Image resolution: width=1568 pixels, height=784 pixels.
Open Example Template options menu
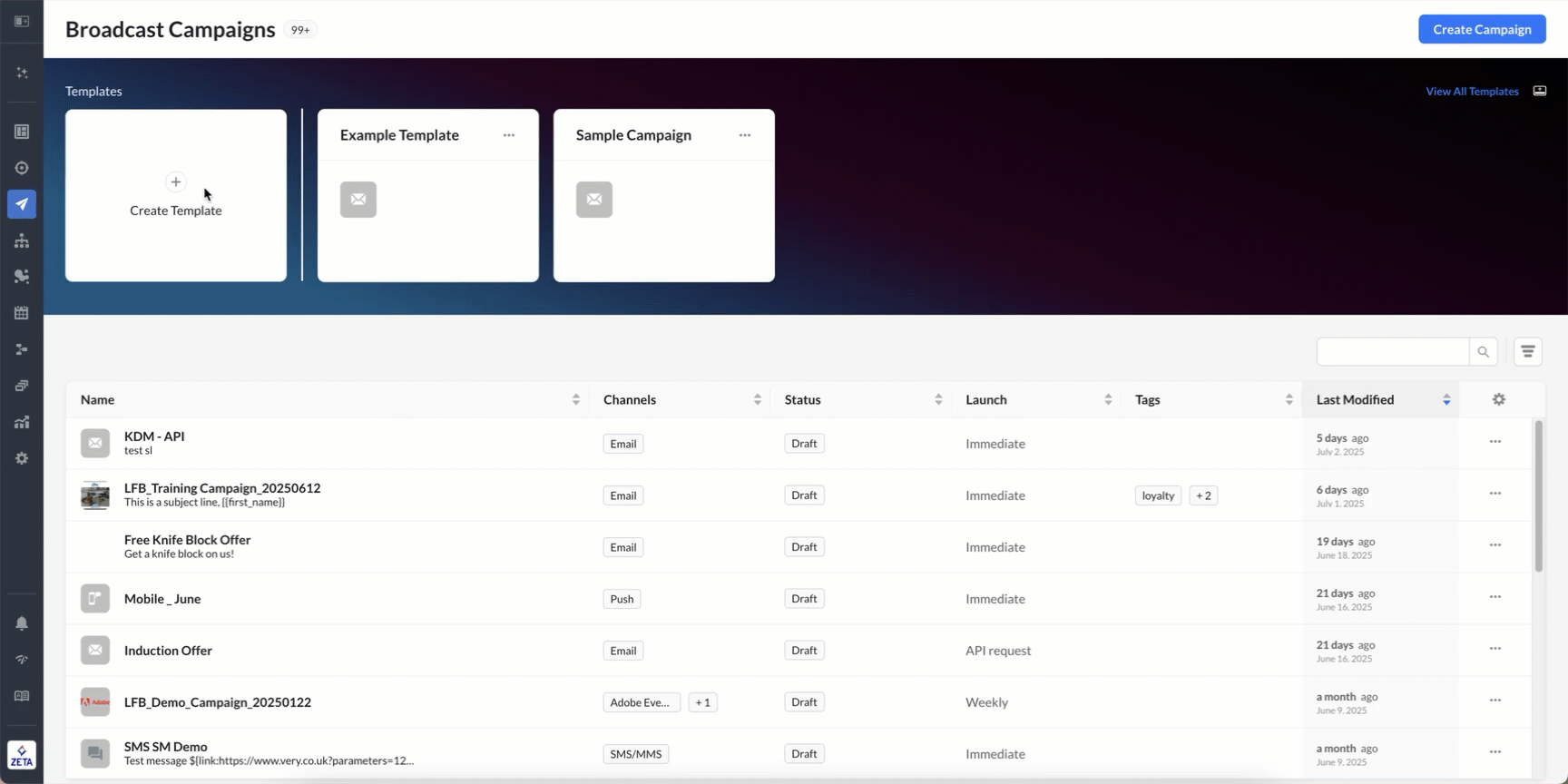(x=509, y=135)
